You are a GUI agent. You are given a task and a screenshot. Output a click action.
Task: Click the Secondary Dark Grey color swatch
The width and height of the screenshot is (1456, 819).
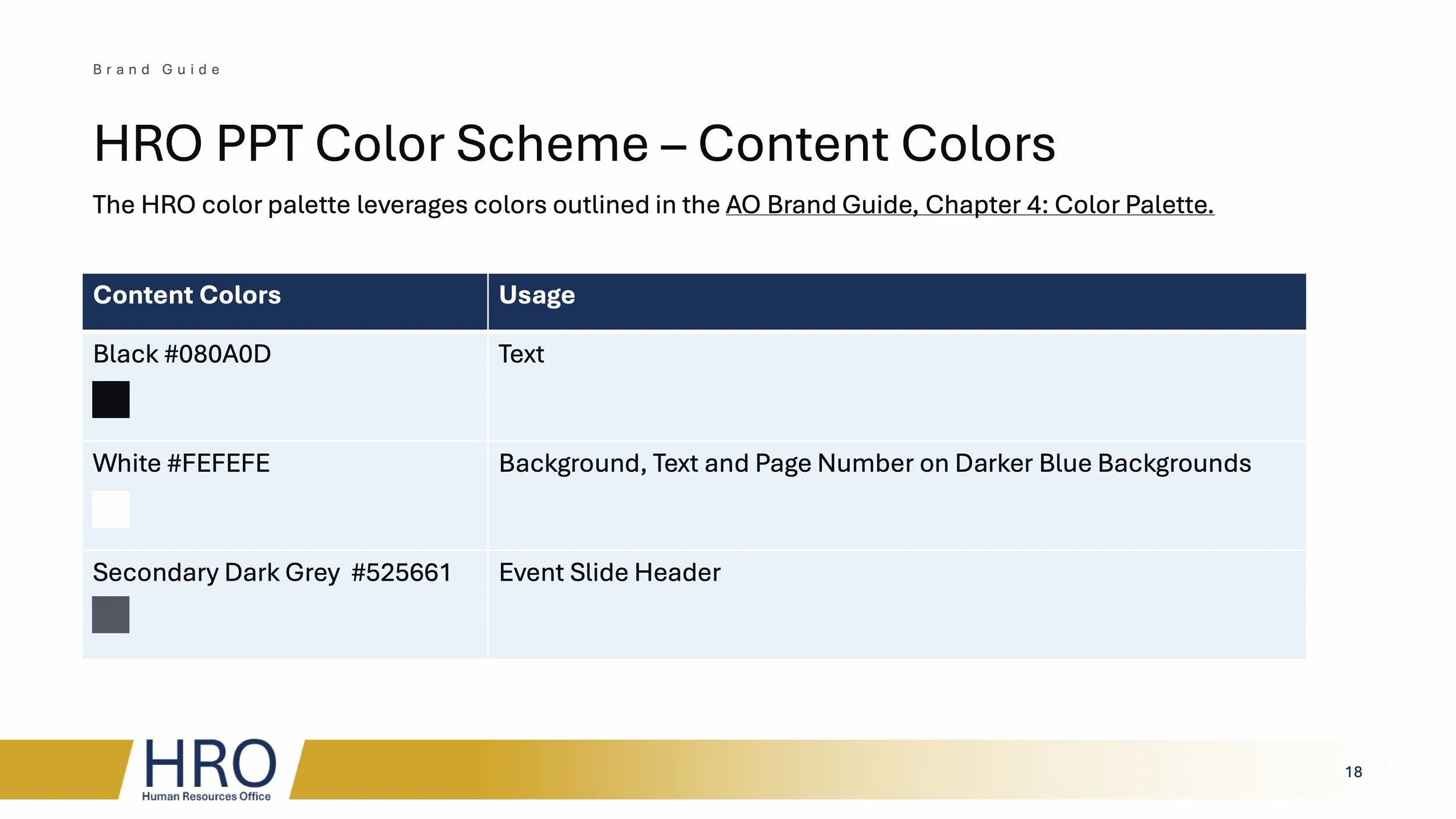pos(111,615)
